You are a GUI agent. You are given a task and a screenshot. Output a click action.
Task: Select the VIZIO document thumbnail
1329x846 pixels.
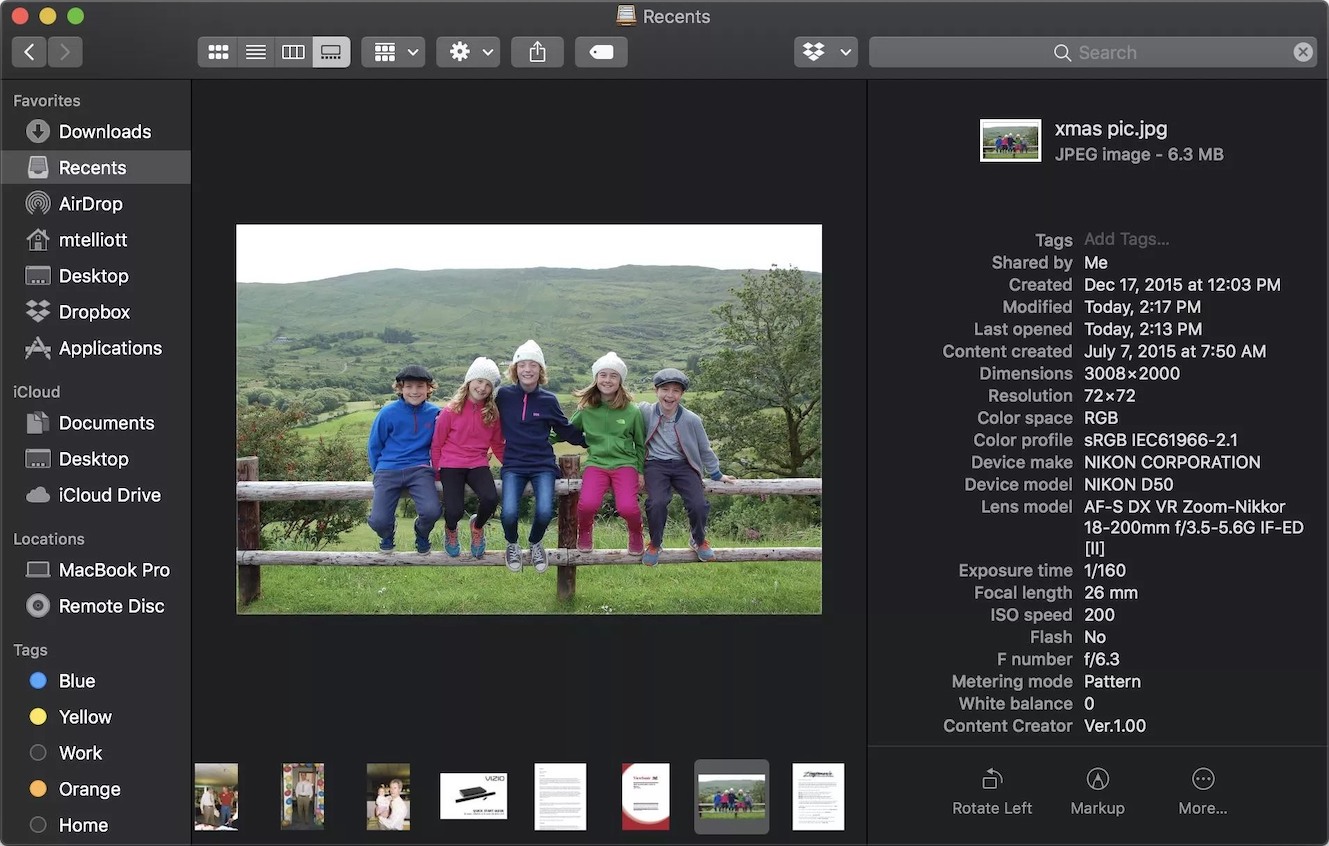(473, 796)
